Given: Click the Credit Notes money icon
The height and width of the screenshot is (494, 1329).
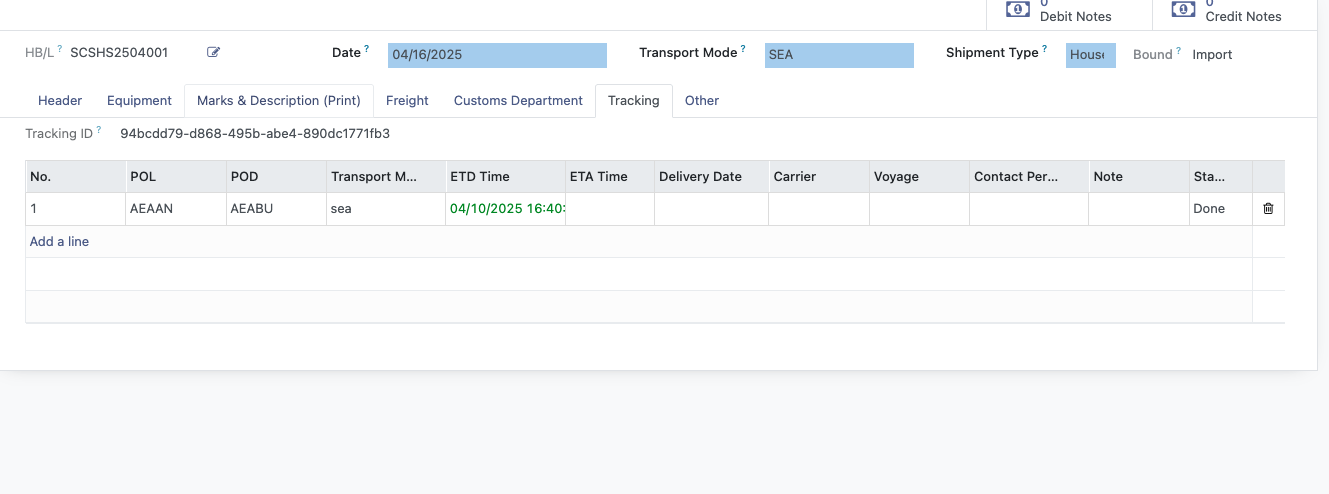Looking at the screenshot, I should pyautogui.click(x=1183, y=9).
